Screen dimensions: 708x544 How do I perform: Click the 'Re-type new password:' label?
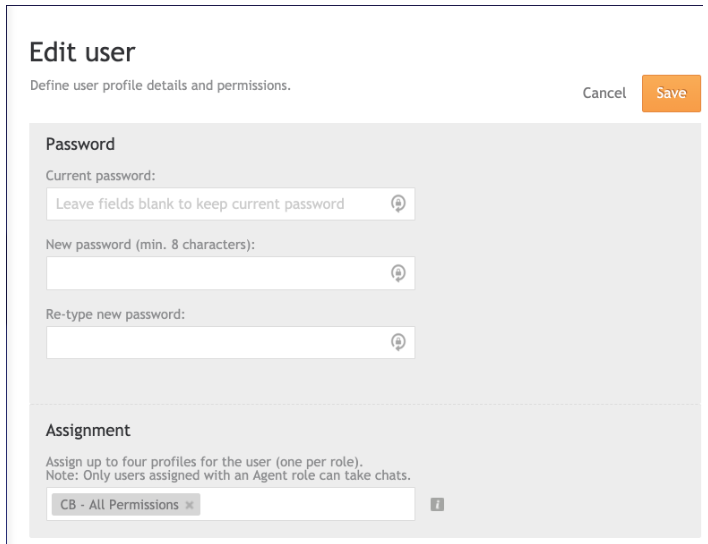pyautogui.click(x=115, y=314)
